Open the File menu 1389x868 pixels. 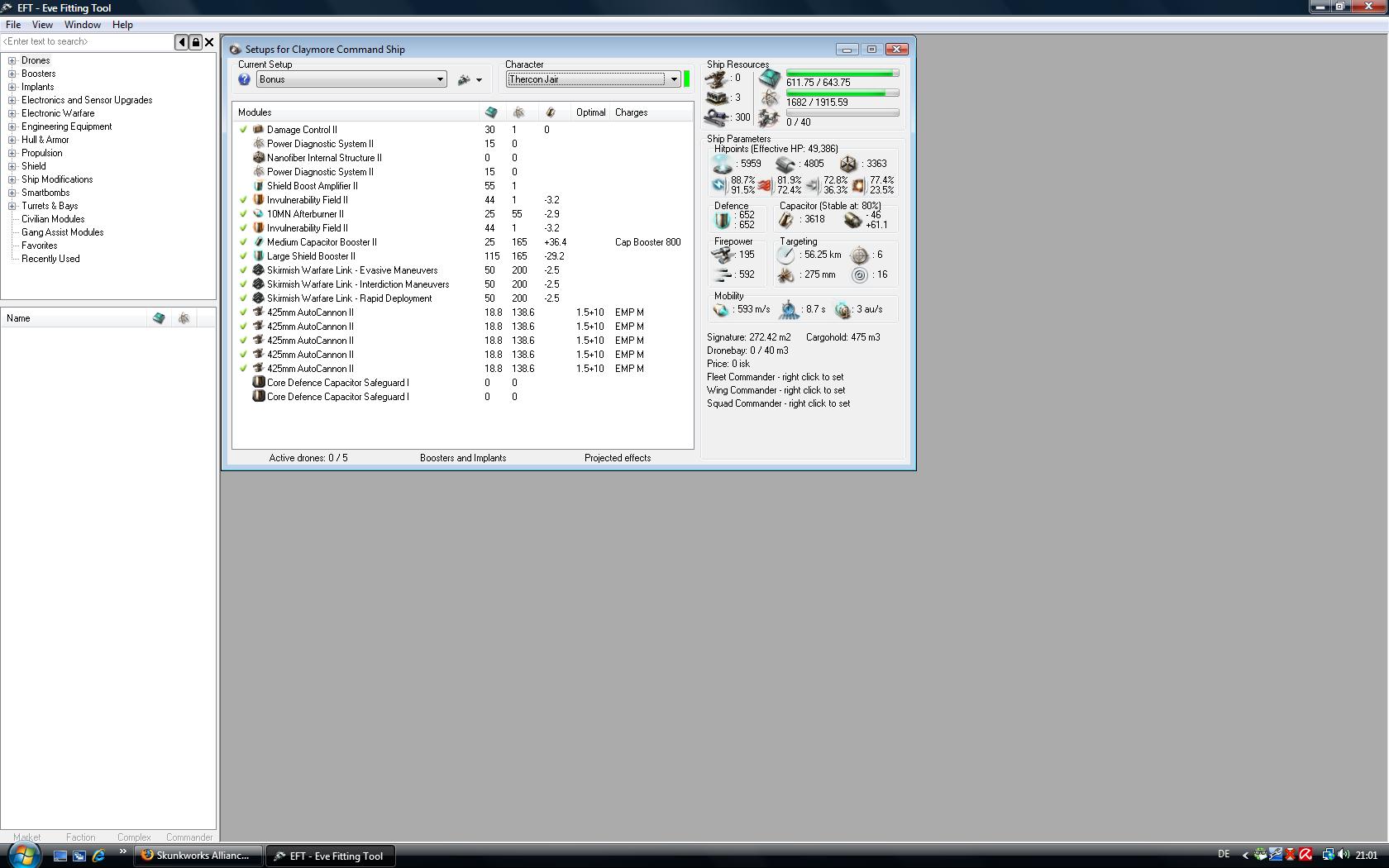(x=13, y=25)
